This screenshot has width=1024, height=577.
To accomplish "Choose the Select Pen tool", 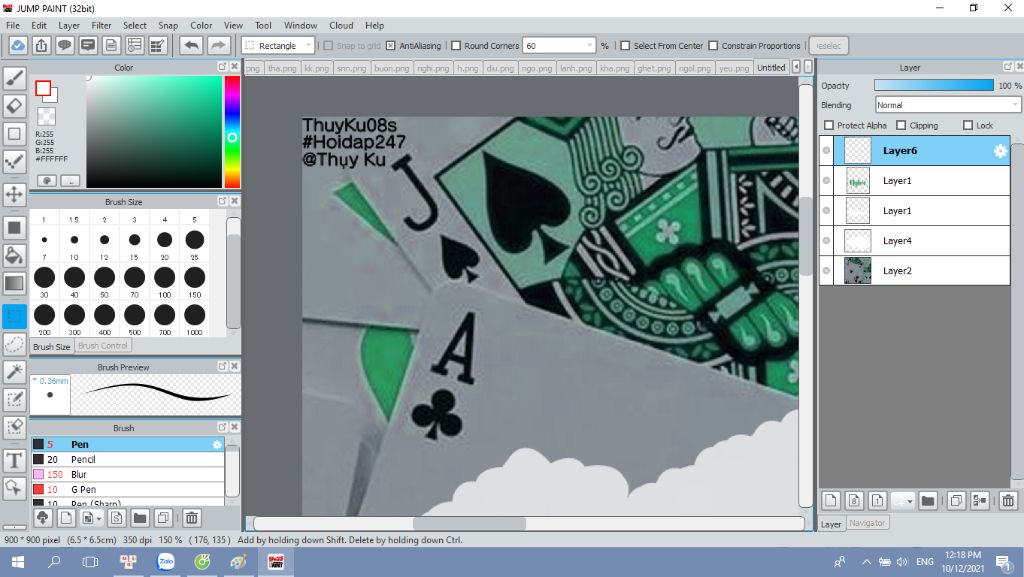I will tap(14, 399).
